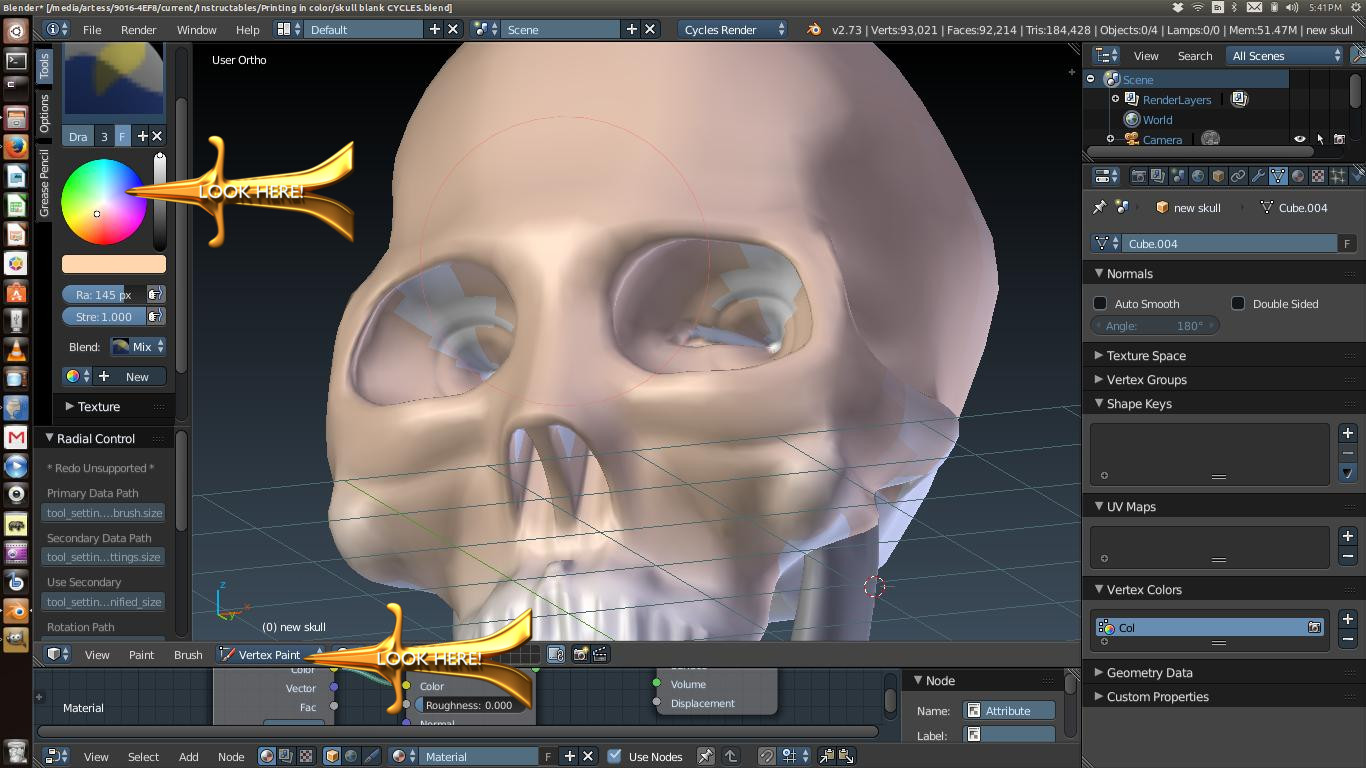Add a new UV map
Screen dimensions: 1366x768
[x=1348, y=536]
